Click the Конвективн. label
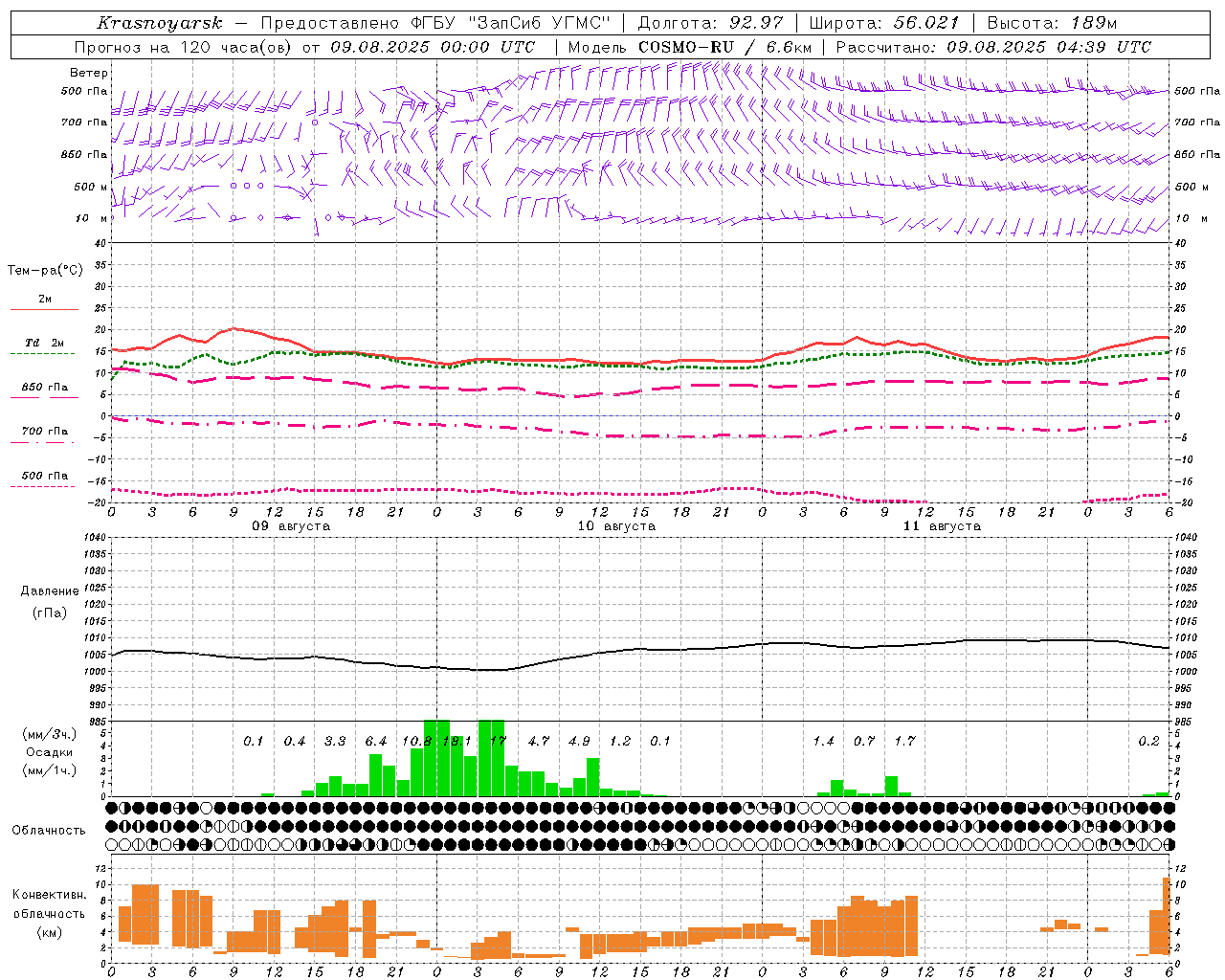This screenshot has height=980, width=1225. [x=49, y=895]
